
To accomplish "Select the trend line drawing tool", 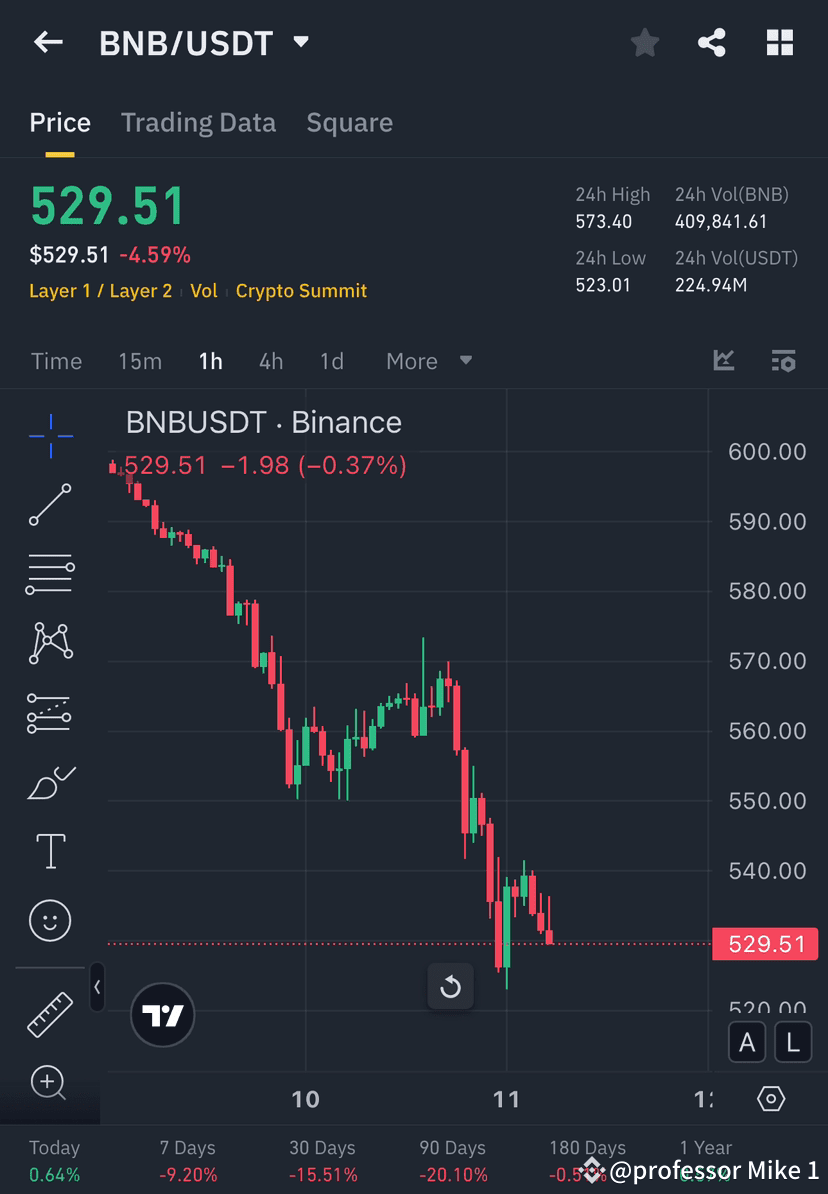I will tap(50, 505).
